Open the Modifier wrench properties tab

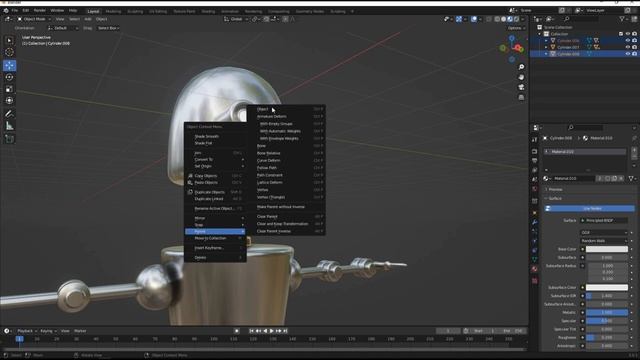(535, 222)
